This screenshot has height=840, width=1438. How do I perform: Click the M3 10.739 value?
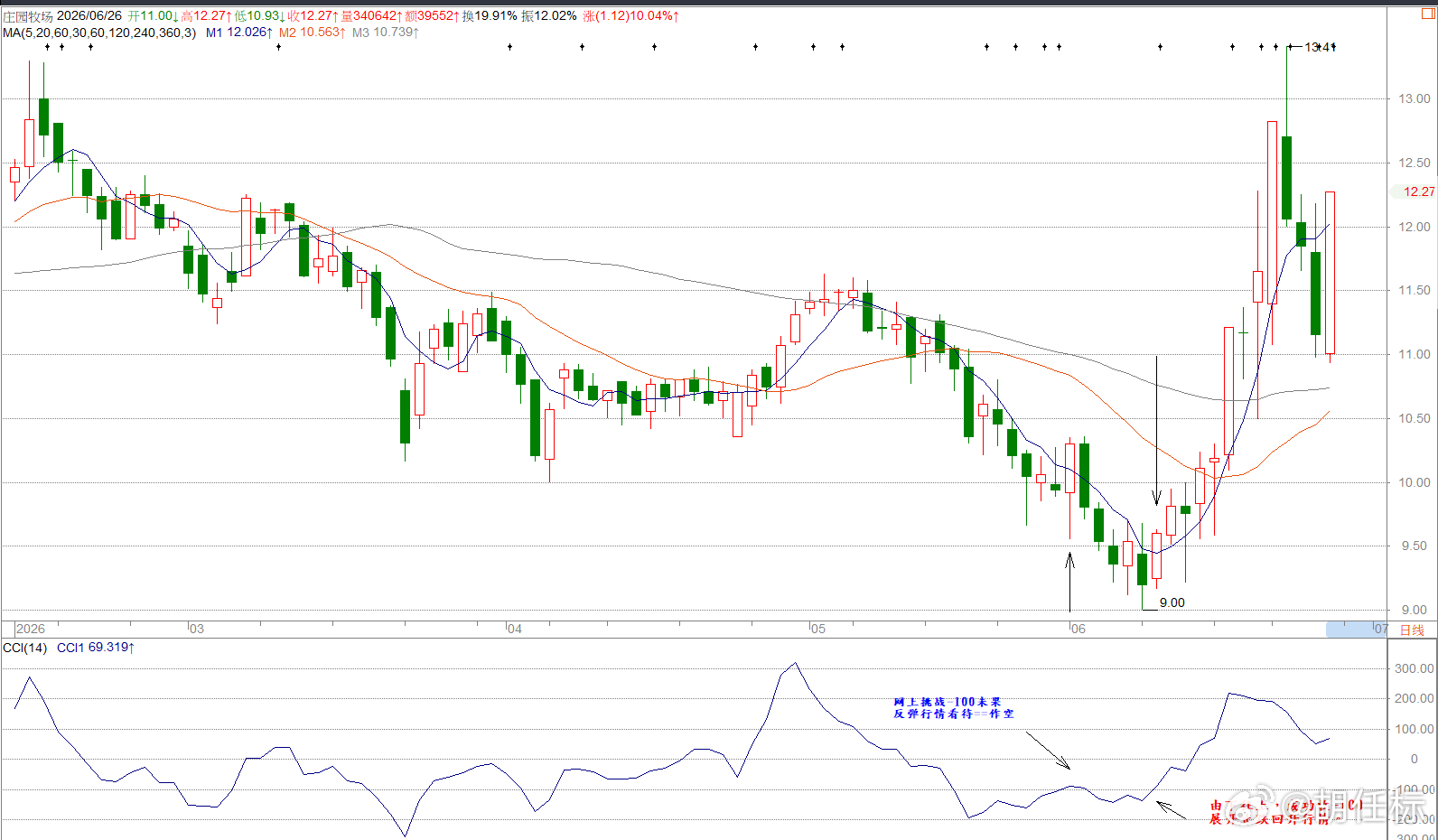386,33
